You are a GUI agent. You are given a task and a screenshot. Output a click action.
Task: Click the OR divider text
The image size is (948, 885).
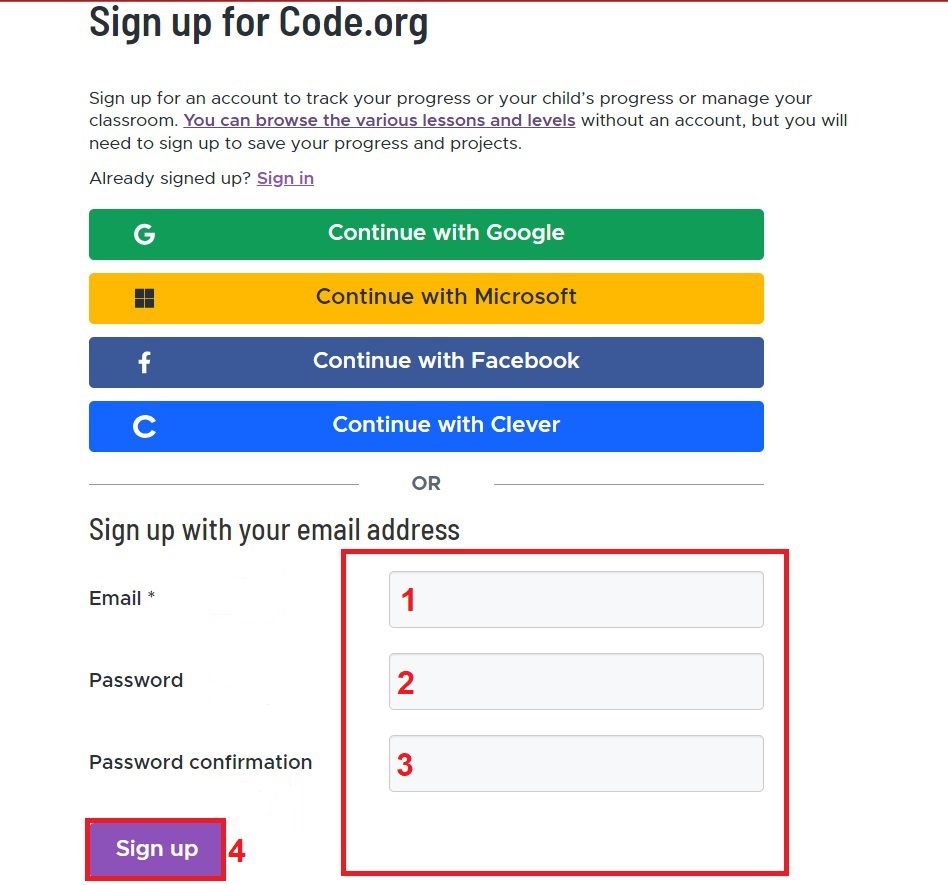(x=426, y=483)
